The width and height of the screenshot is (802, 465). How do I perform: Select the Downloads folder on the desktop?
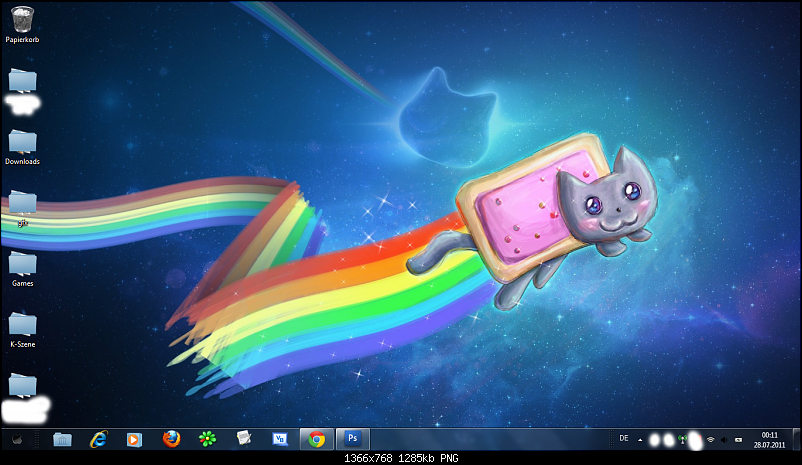pos(23,147)
